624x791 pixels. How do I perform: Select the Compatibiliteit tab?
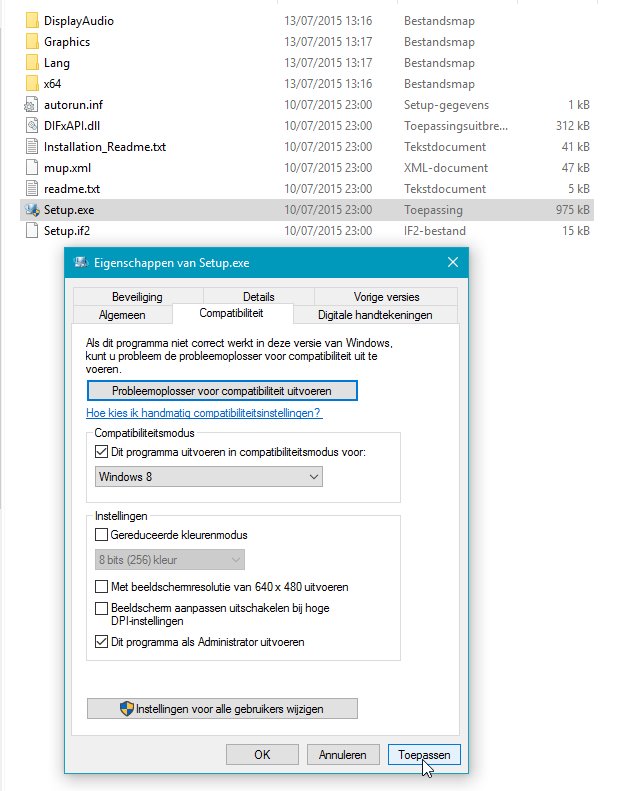(232, 313)
